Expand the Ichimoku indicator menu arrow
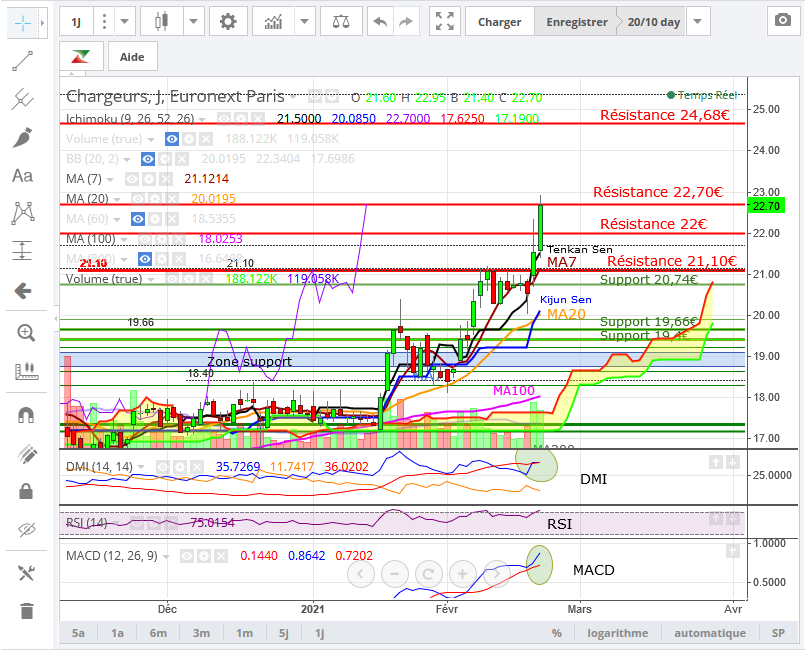Viewport: 805px width, 650px height. tap(202, 120)
